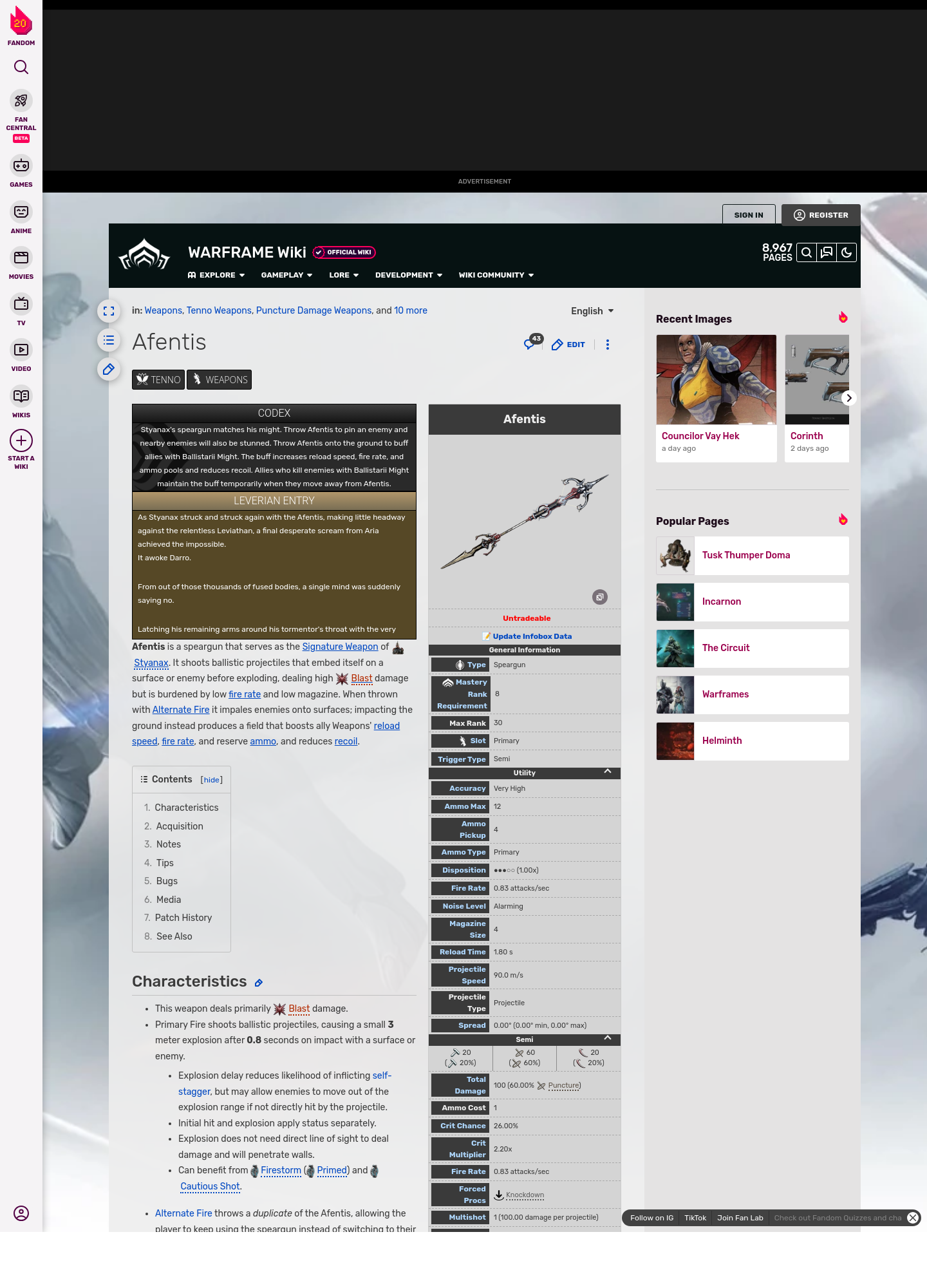
Task: Click the floating pencil edit icon
Action: [109, 369]
